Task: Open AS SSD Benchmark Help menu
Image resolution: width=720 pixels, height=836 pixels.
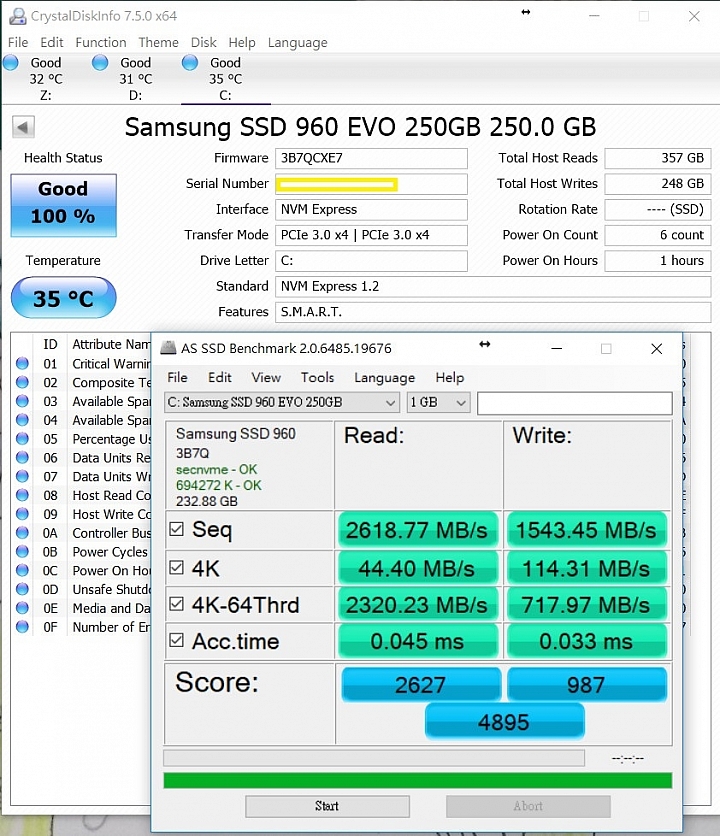Action: (x=450, y=378)
